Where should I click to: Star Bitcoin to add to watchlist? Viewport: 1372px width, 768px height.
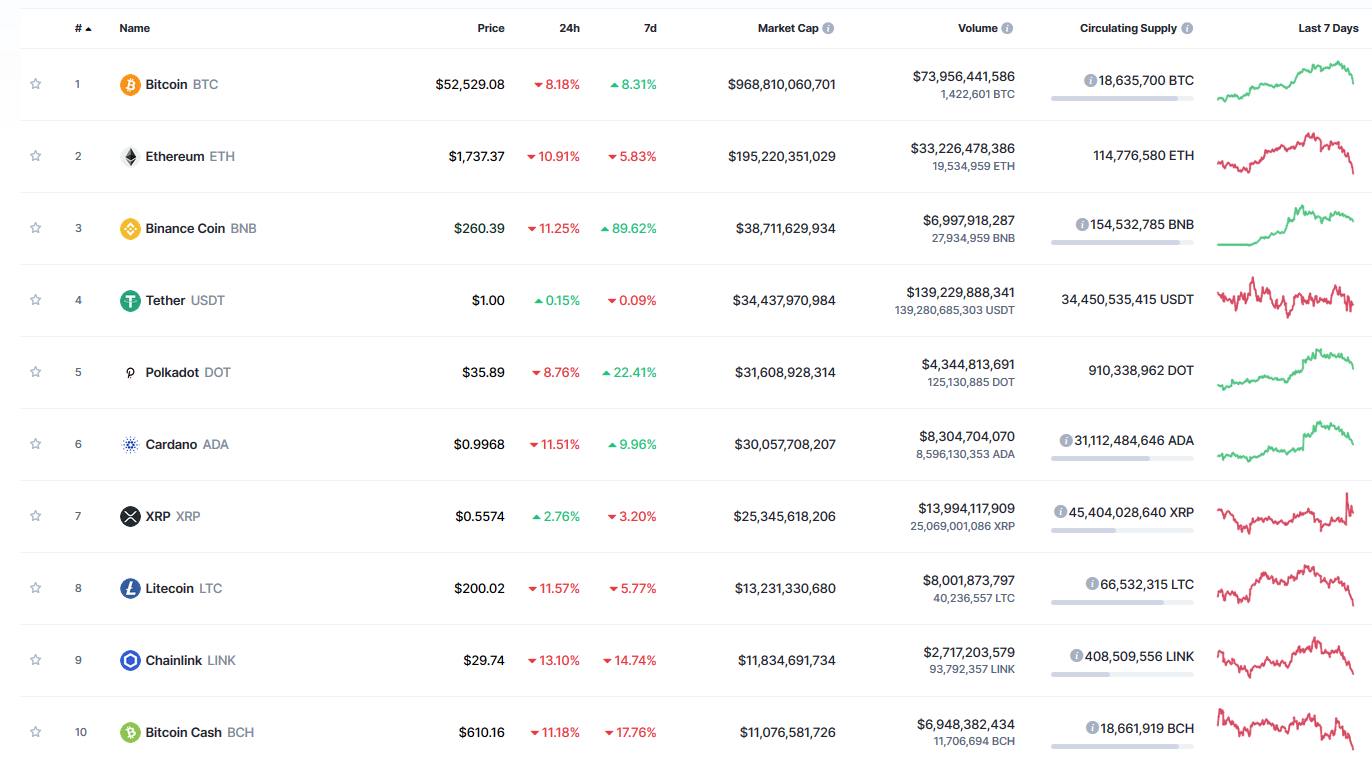(36, 84)
